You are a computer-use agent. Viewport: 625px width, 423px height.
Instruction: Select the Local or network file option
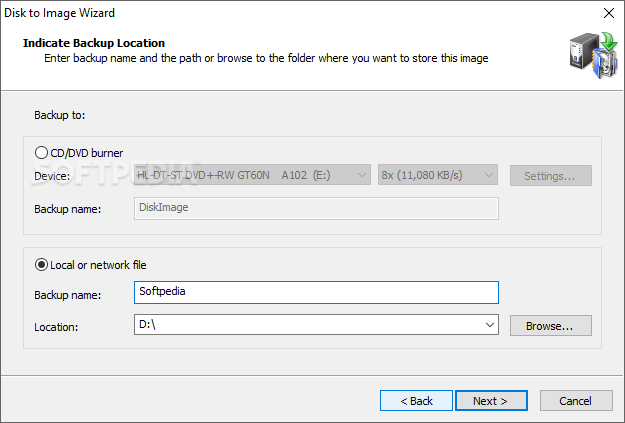(41, 265)
